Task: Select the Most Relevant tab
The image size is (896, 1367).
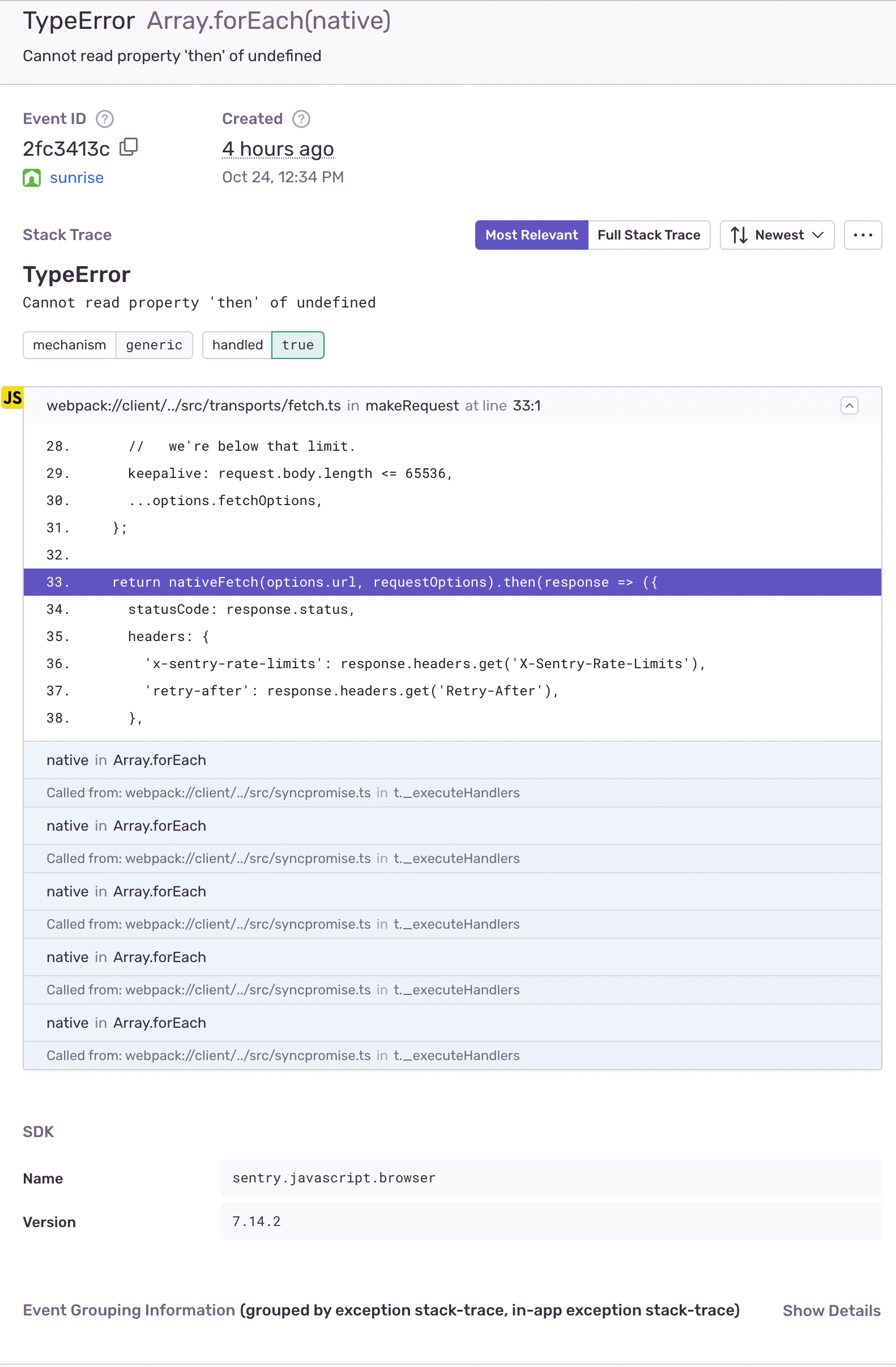Action: click(x=531, y=235)
